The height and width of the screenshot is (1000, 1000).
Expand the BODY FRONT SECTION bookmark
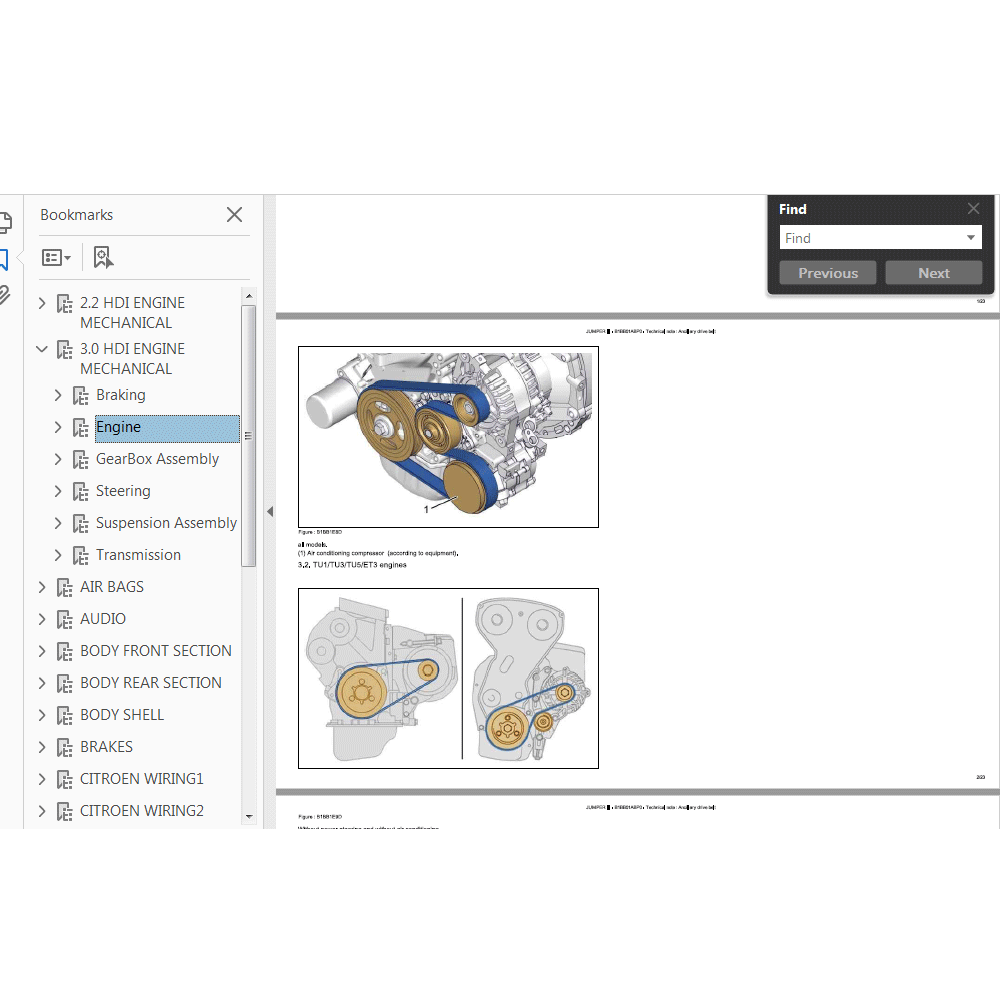point(42,651)
